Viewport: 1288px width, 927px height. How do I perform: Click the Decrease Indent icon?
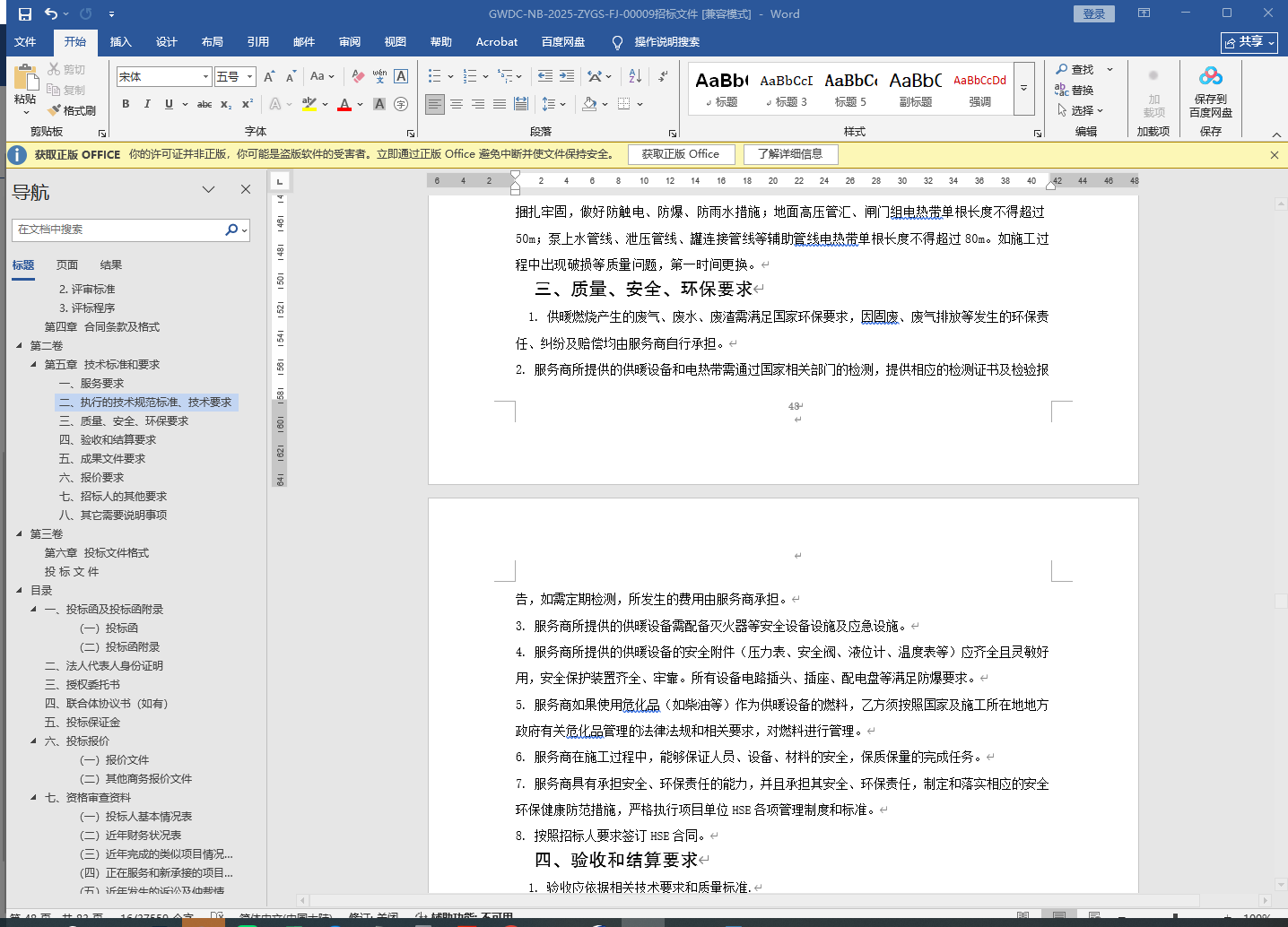545,76
